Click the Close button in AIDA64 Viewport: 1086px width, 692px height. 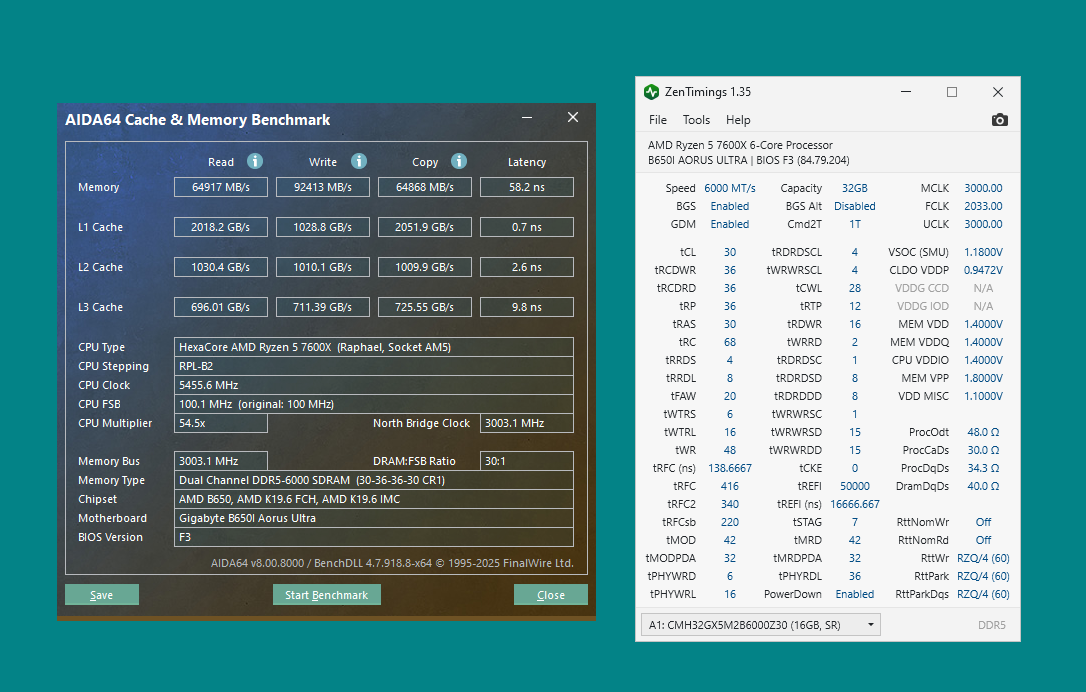[550, 595]
